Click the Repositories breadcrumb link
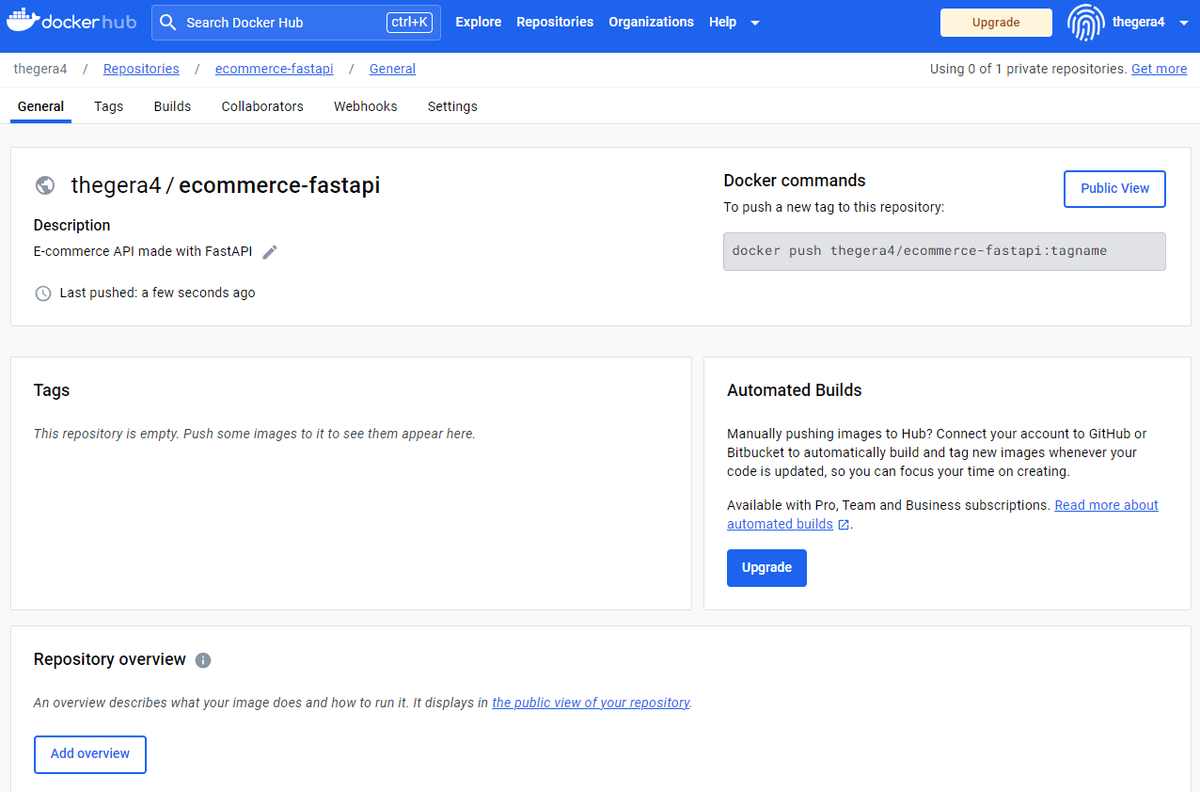1200x792 pixels. 141,69
